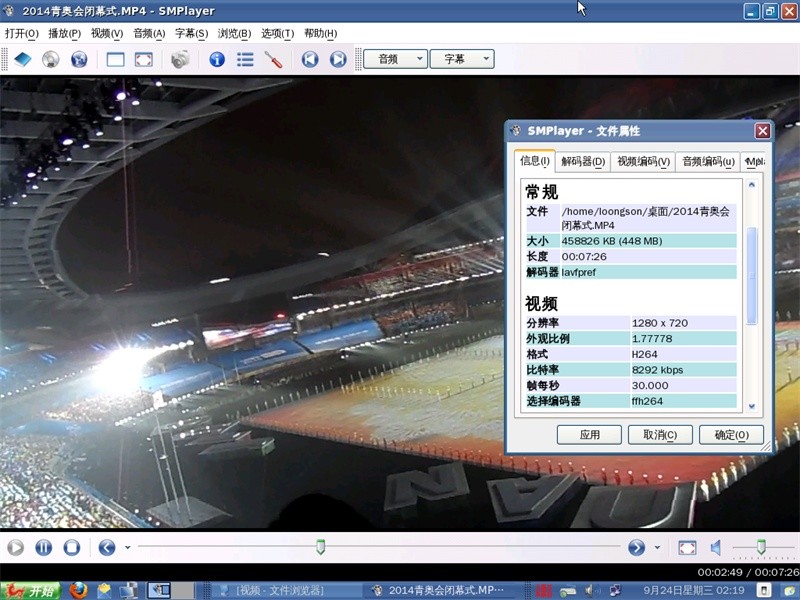Image resolution: width=800 pixels, height=600 pixels.
Task: Switch to the 音频编码(u) tab
Action: click(708, 162)
